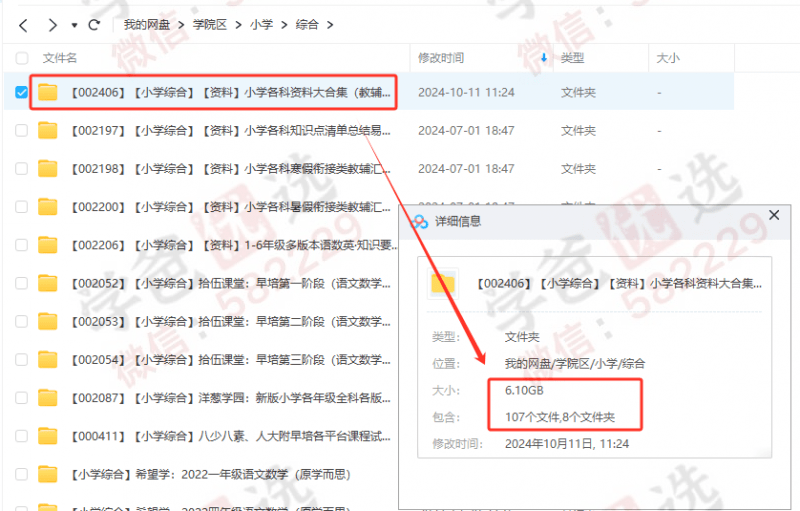Open 综合 breadcrumb segment
The height and width of the screenshot is (511, 800).
tap(307, 24)
